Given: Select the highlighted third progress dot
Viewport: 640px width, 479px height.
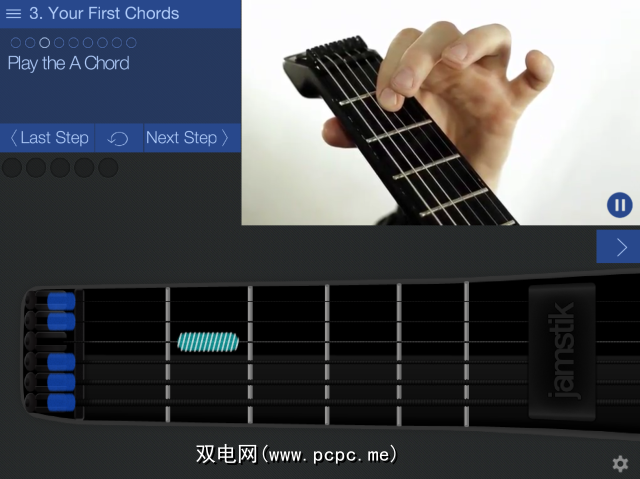Looking at the screenshot, I should (44, 42).
